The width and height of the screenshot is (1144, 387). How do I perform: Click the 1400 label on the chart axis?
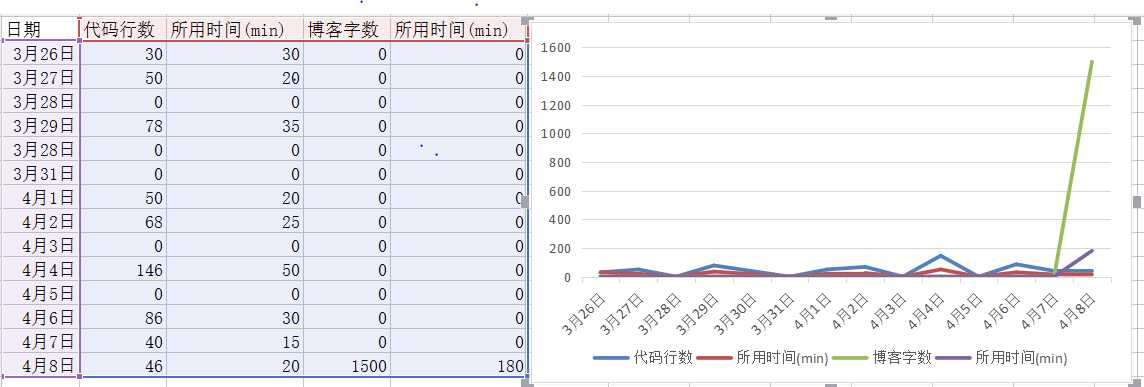point(556,77)
